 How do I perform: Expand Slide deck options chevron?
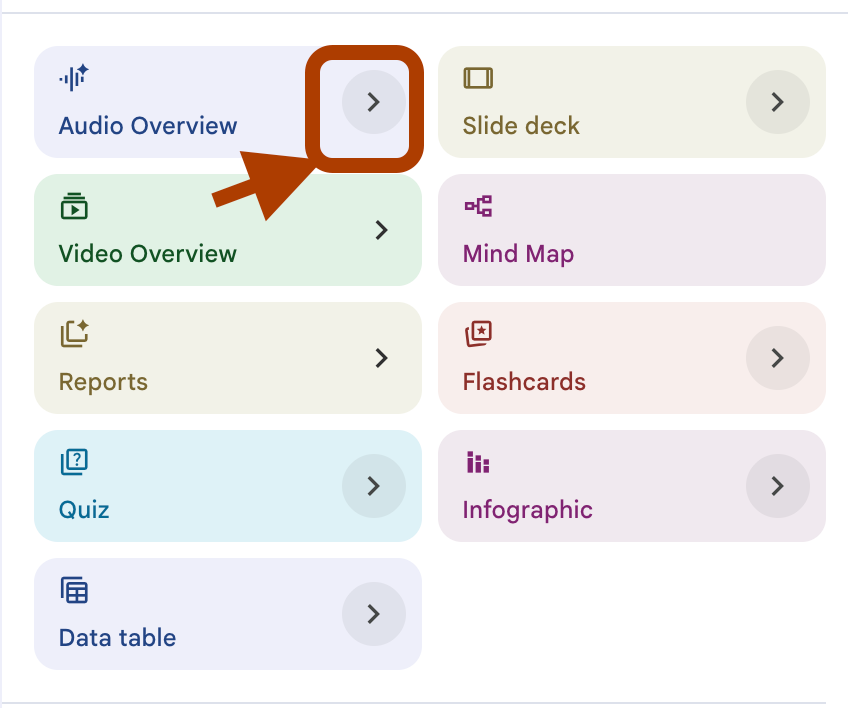[778, 102]
